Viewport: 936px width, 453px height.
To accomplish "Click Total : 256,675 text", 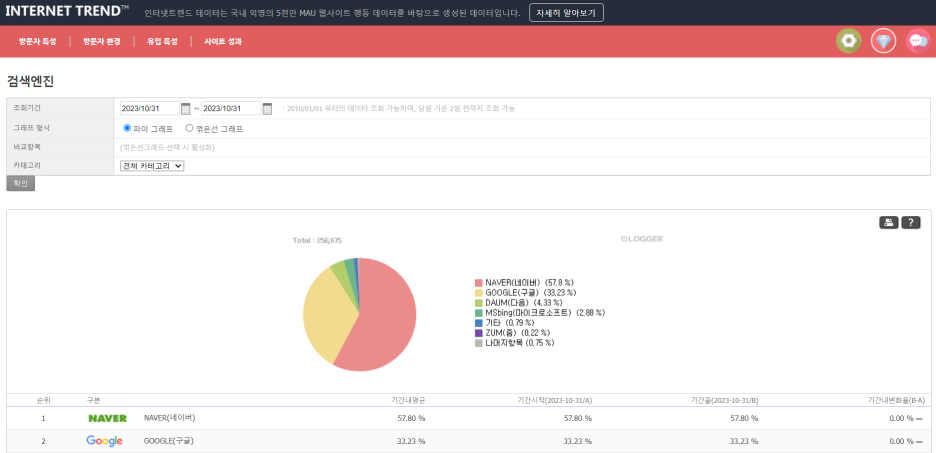I will coord(317,240).
